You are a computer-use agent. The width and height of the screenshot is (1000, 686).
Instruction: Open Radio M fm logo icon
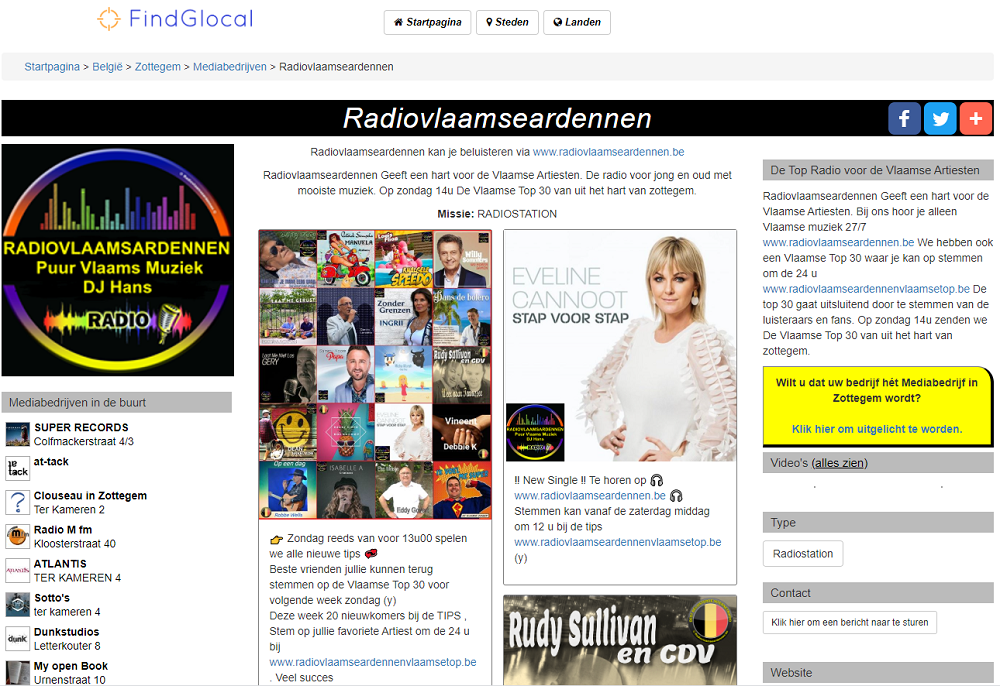tap(18, 536)
